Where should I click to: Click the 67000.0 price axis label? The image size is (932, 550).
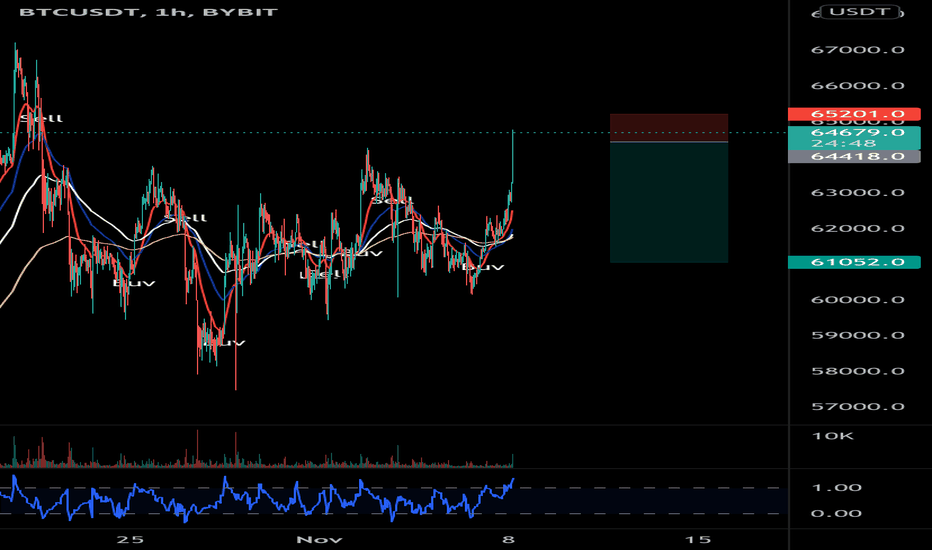857,50
